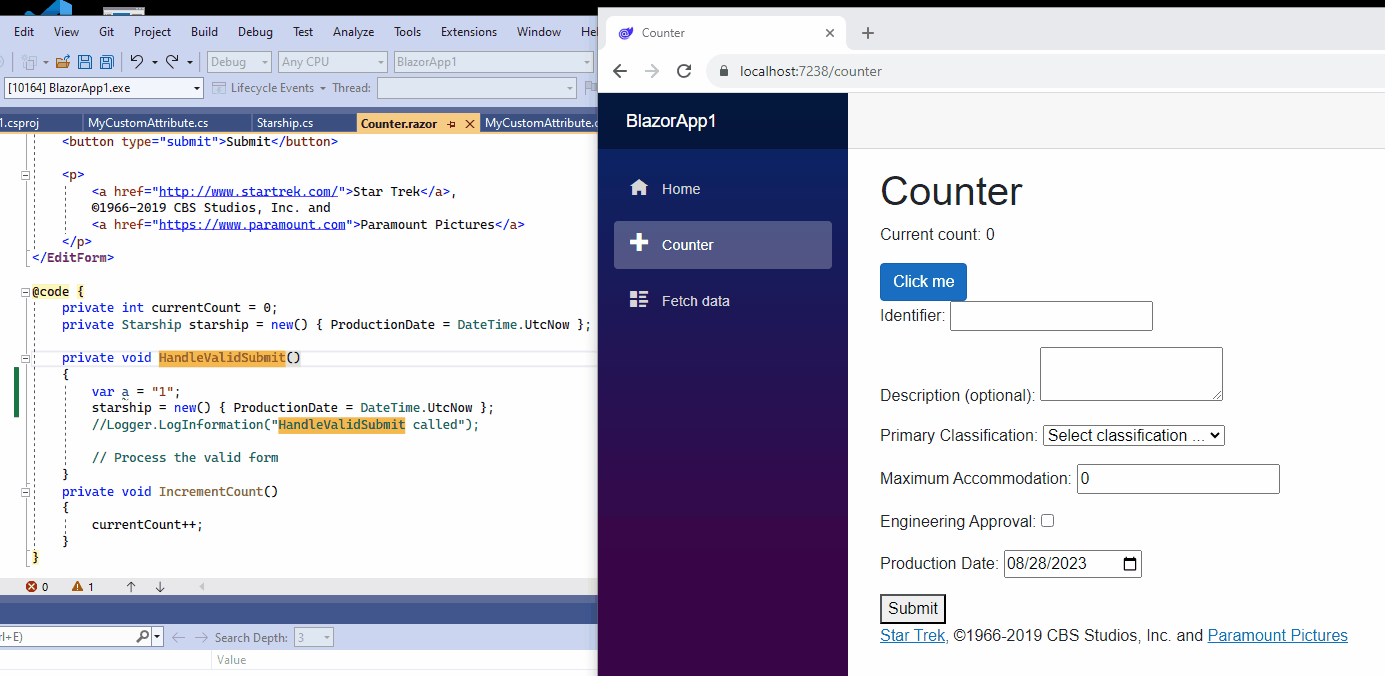Open the Edit menu
Image resolution: width=1385 pixels, height=676 pixels.
click(24, 32)
